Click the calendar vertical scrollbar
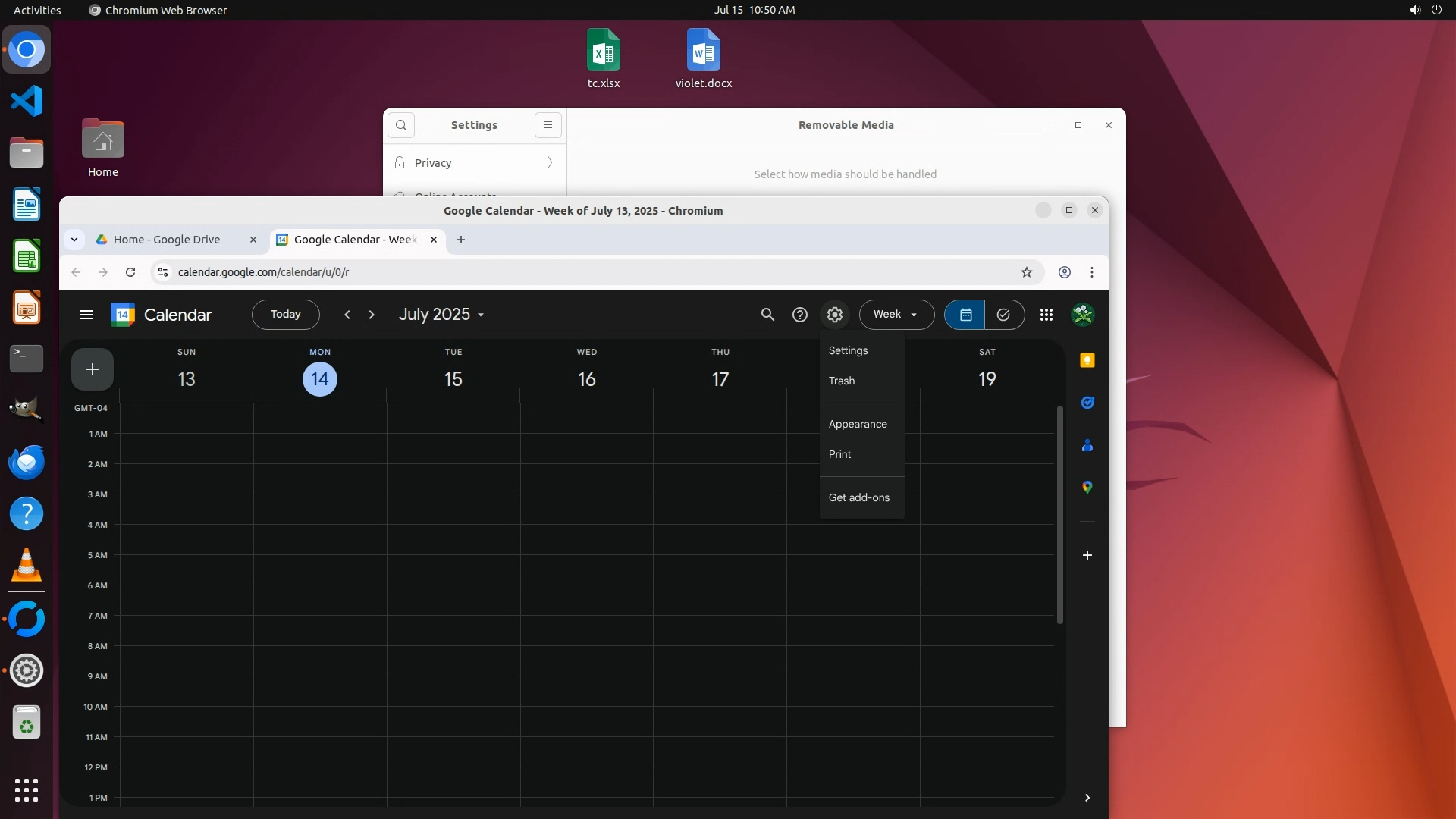 (x=1060, y=516)
